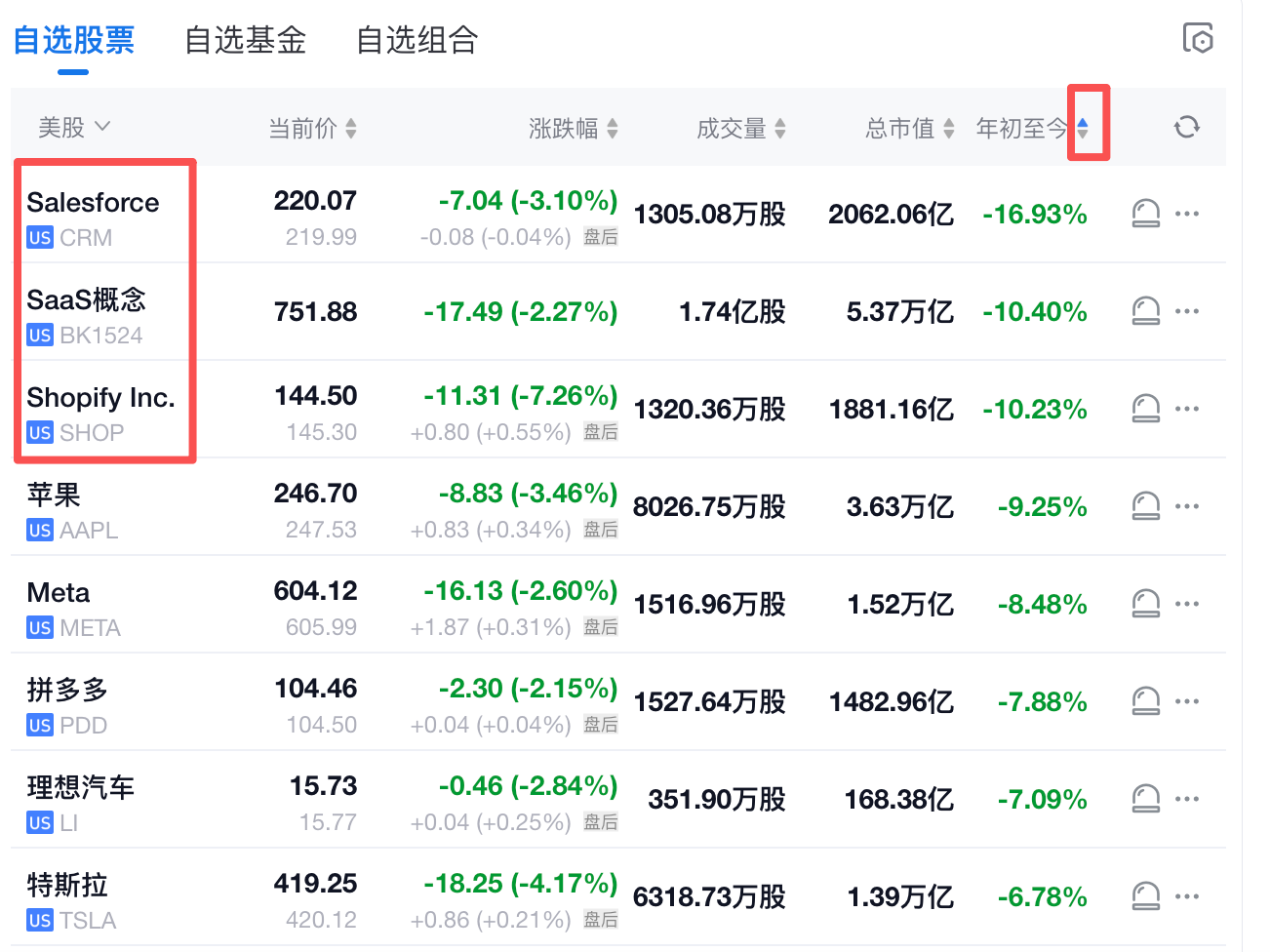
Task: Open more options for Shopify Inc. row
Action: (x=1187, y=409)
